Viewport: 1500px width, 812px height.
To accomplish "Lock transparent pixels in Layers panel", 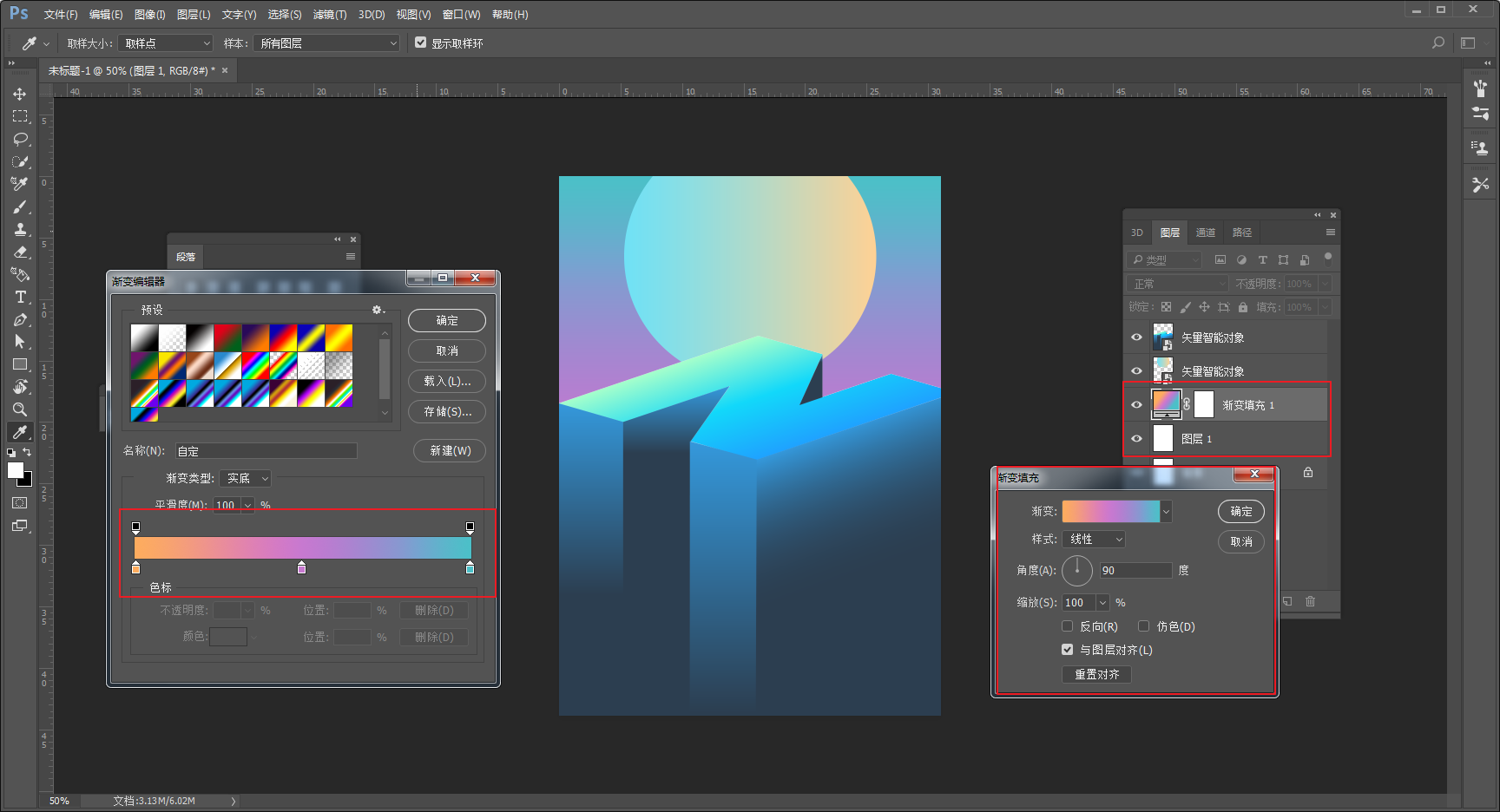I will (1166, 307).
